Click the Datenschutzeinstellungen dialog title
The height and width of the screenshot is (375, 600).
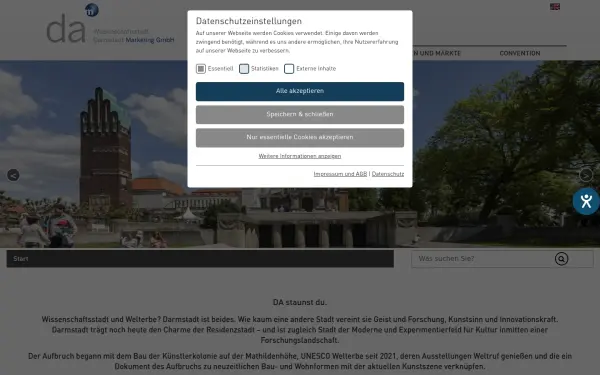tap(249, 21)
